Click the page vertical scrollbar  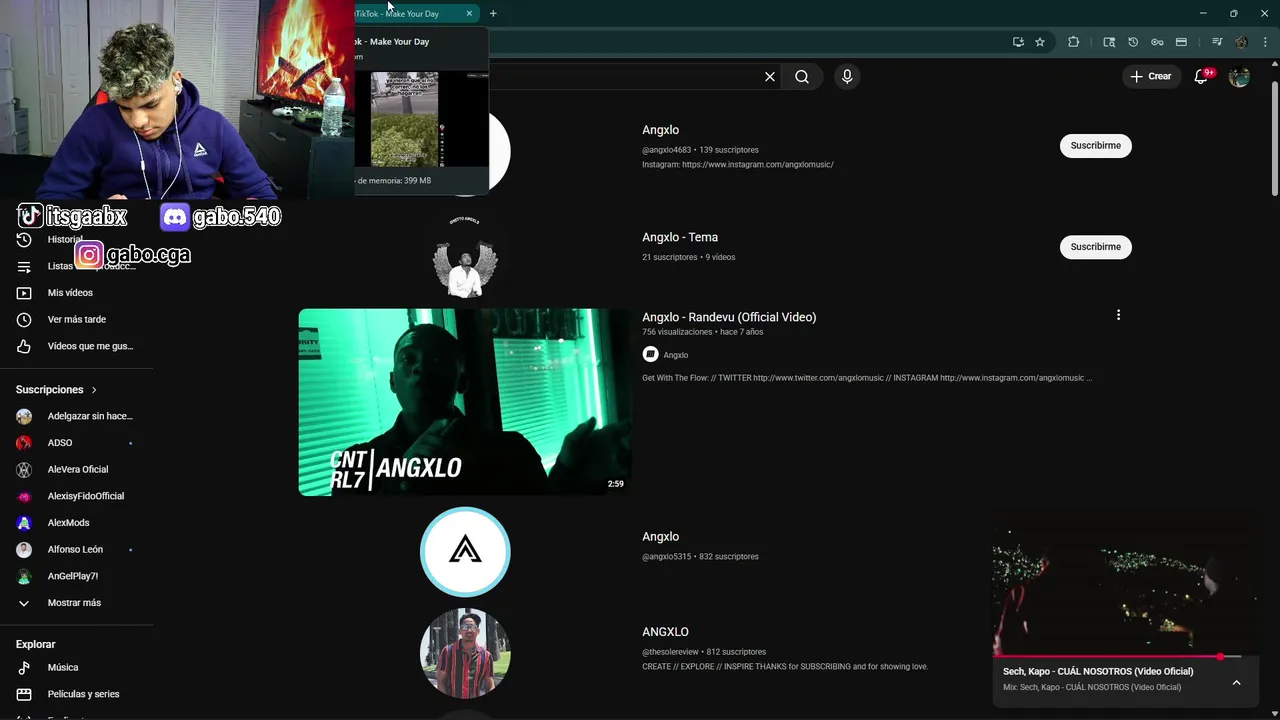coord(1274,130)
